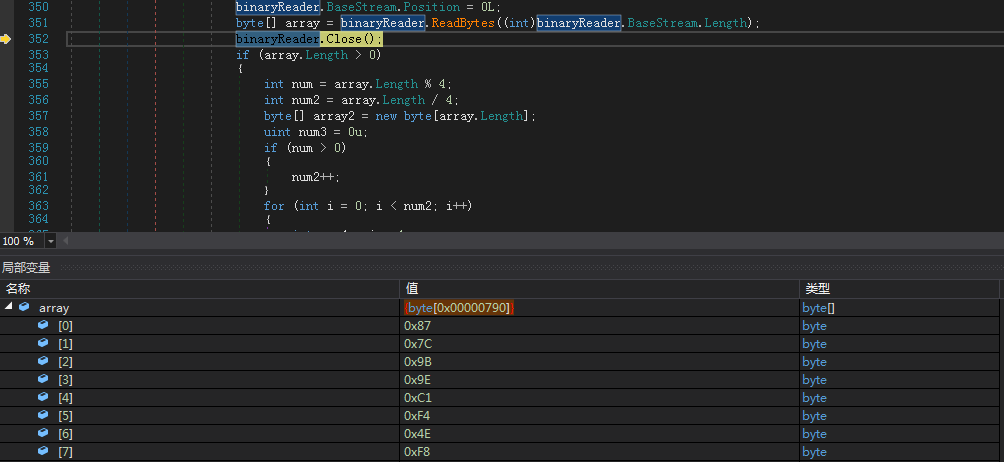Click the editor horizontal scrollbar track
This screenshot has height=462, width=1004.
537,241
